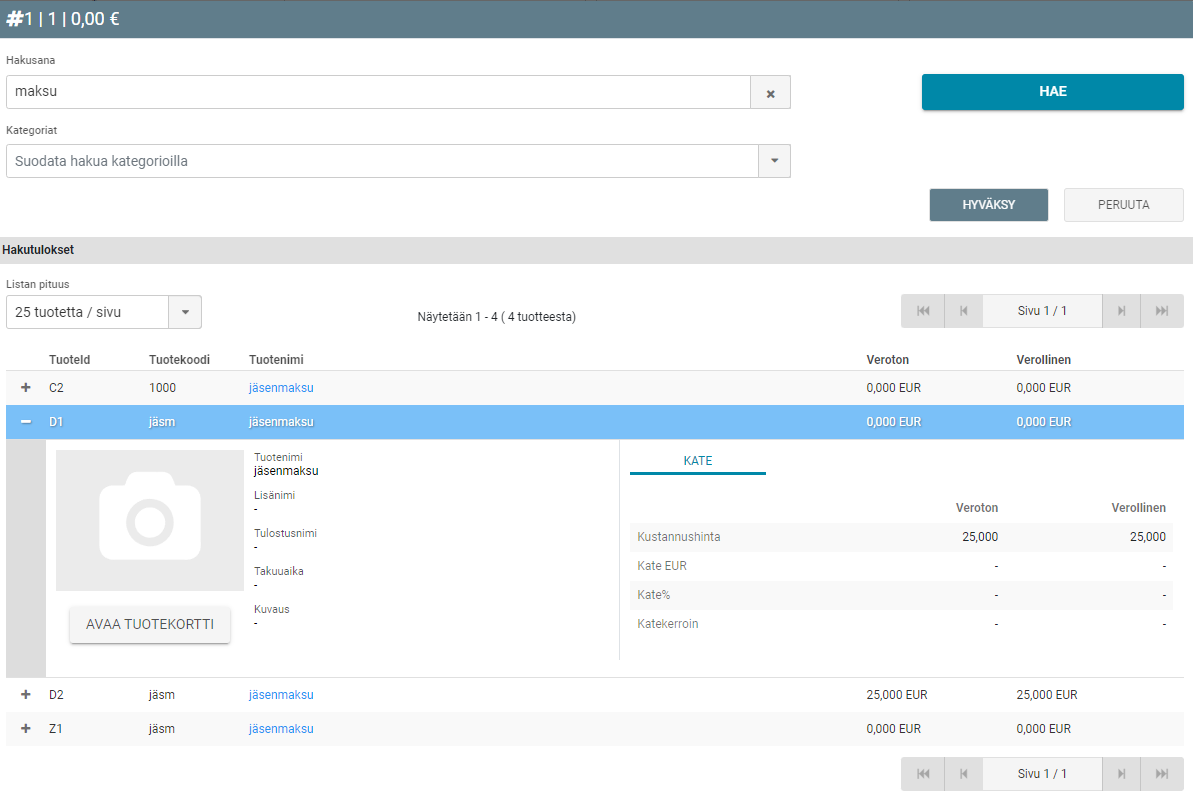Click 25,000 EUR Veroton in D2 row
The image size is (1193, 797).
tap(896, 694)
